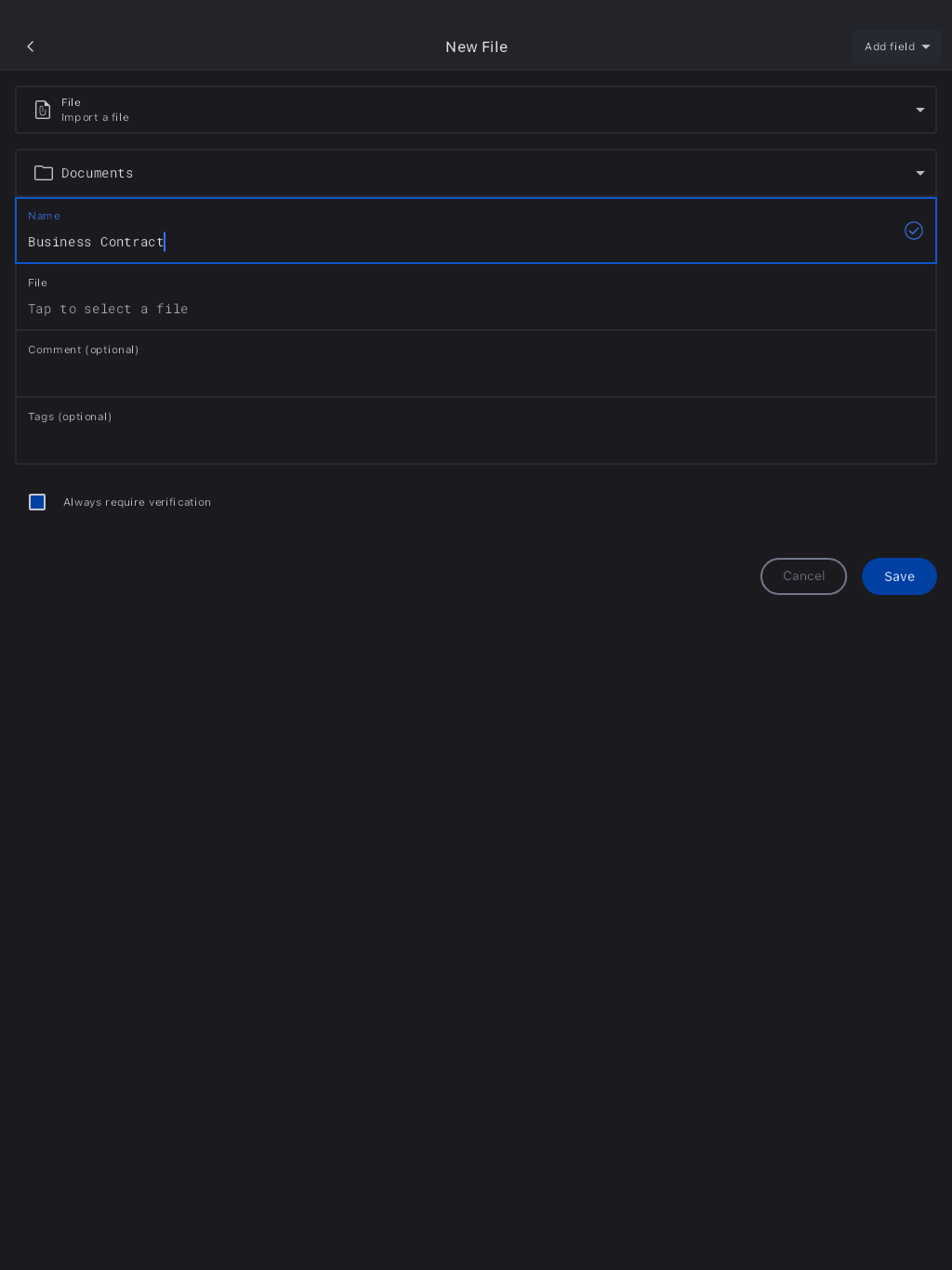952x1270 pixels.
Task: Select the File Import a file selector
Action: [x=465, y=110]
